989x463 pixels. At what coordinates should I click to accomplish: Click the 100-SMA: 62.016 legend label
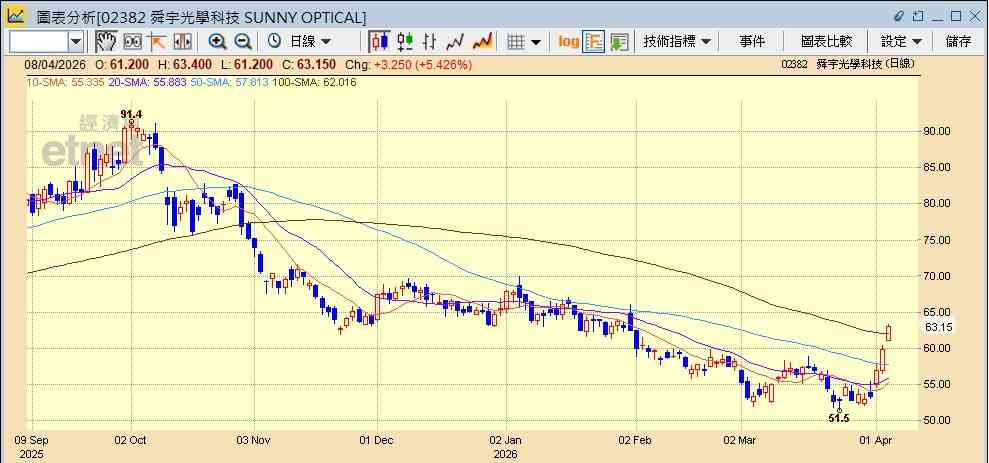315,82
